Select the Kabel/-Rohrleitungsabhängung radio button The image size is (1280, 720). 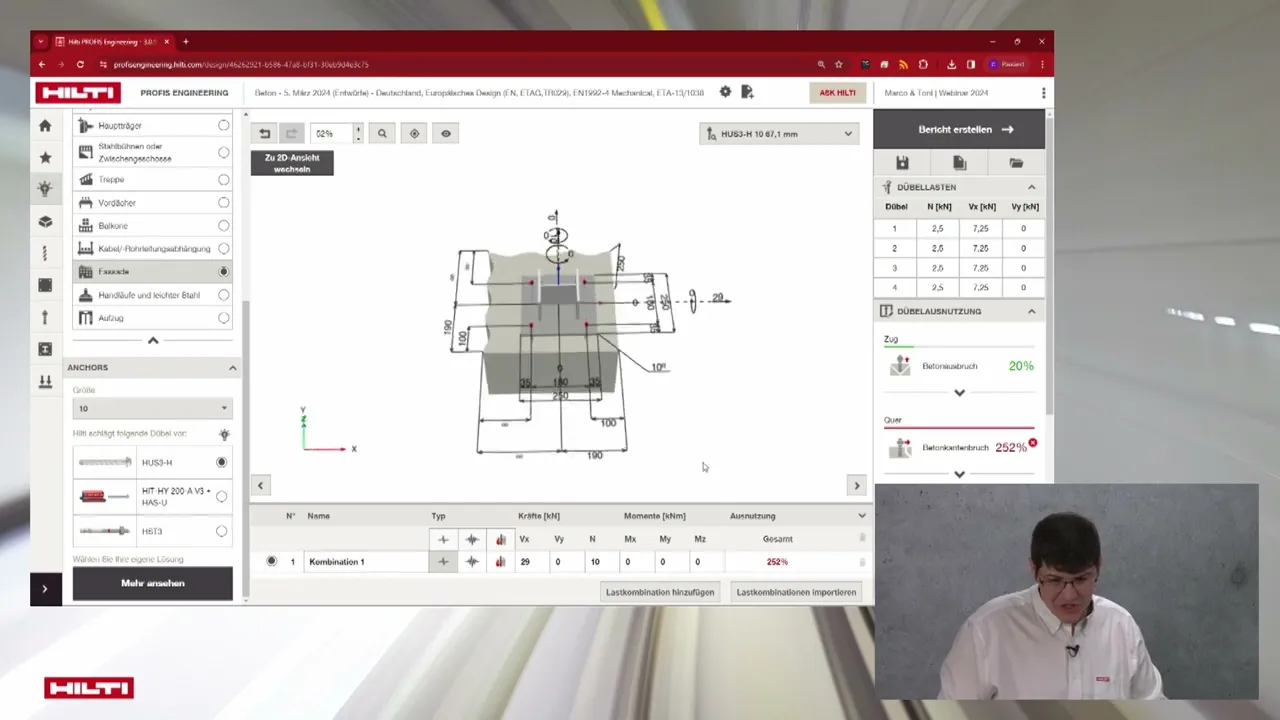(x=223, y=248)
